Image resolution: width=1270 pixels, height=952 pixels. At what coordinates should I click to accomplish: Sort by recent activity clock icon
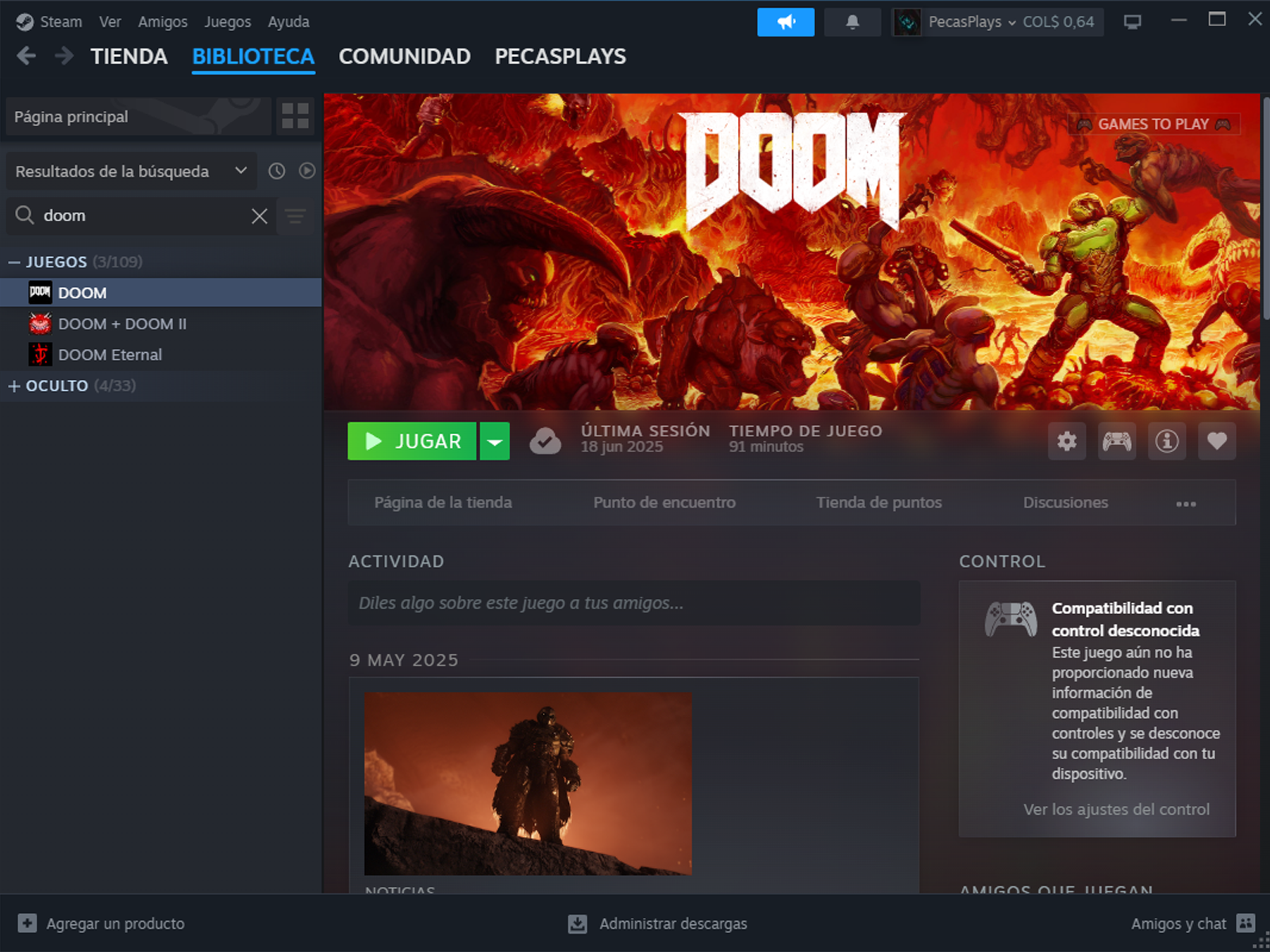276,171
